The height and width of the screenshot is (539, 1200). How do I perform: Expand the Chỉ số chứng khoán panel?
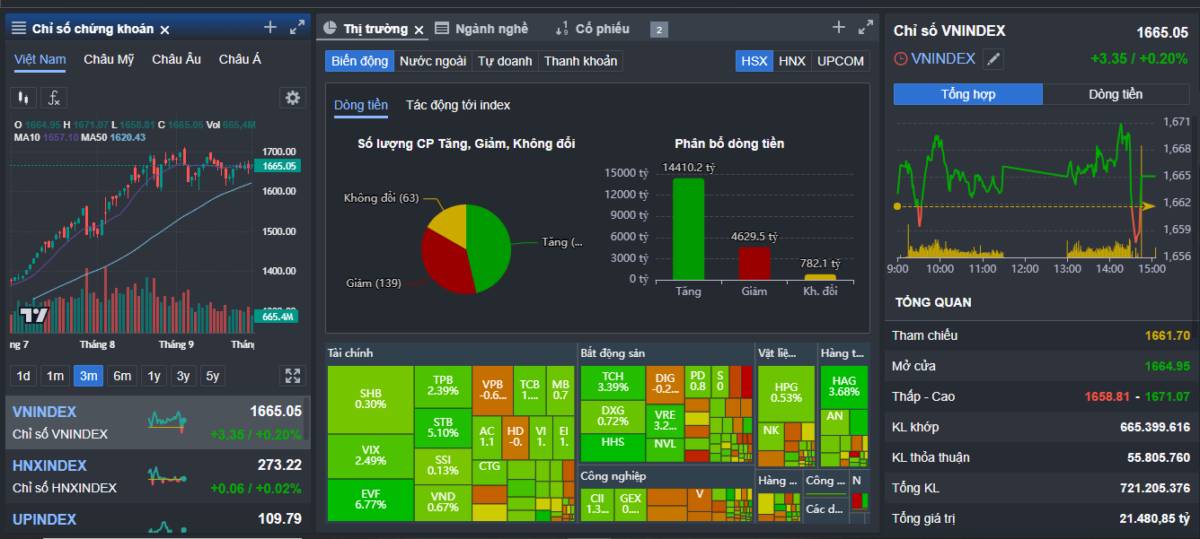[x=297, y=28]
